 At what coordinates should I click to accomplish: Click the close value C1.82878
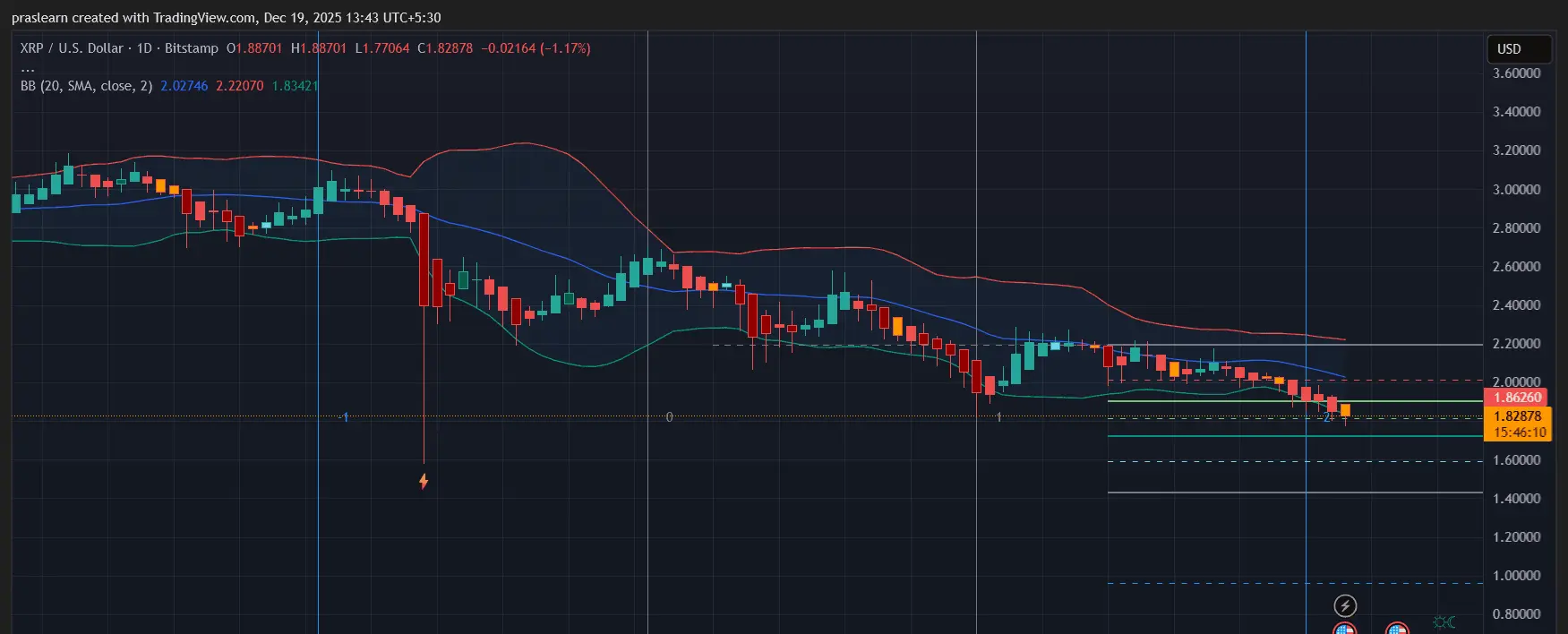[445, 48]
